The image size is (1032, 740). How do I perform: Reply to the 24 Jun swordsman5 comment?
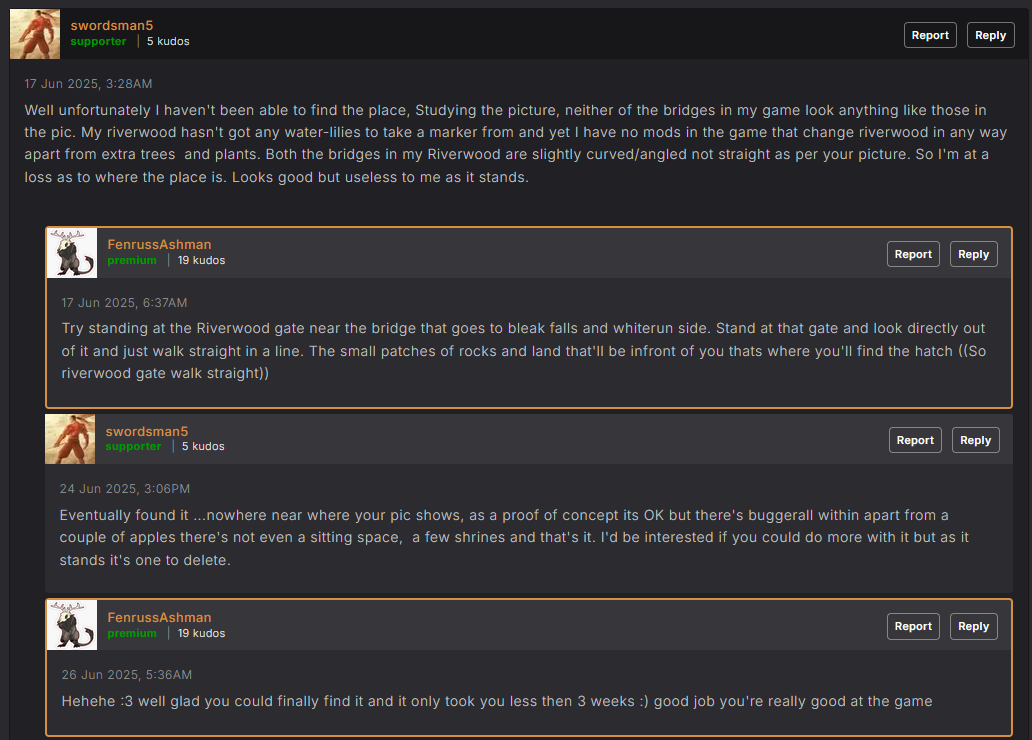pos(975,440)
